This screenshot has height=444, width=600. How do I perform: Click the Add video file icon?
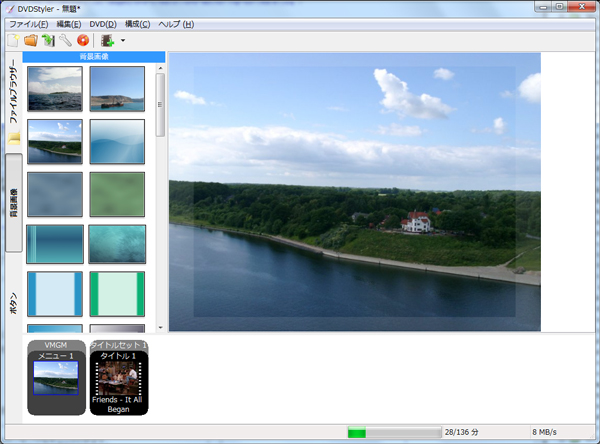click(108, 41)
